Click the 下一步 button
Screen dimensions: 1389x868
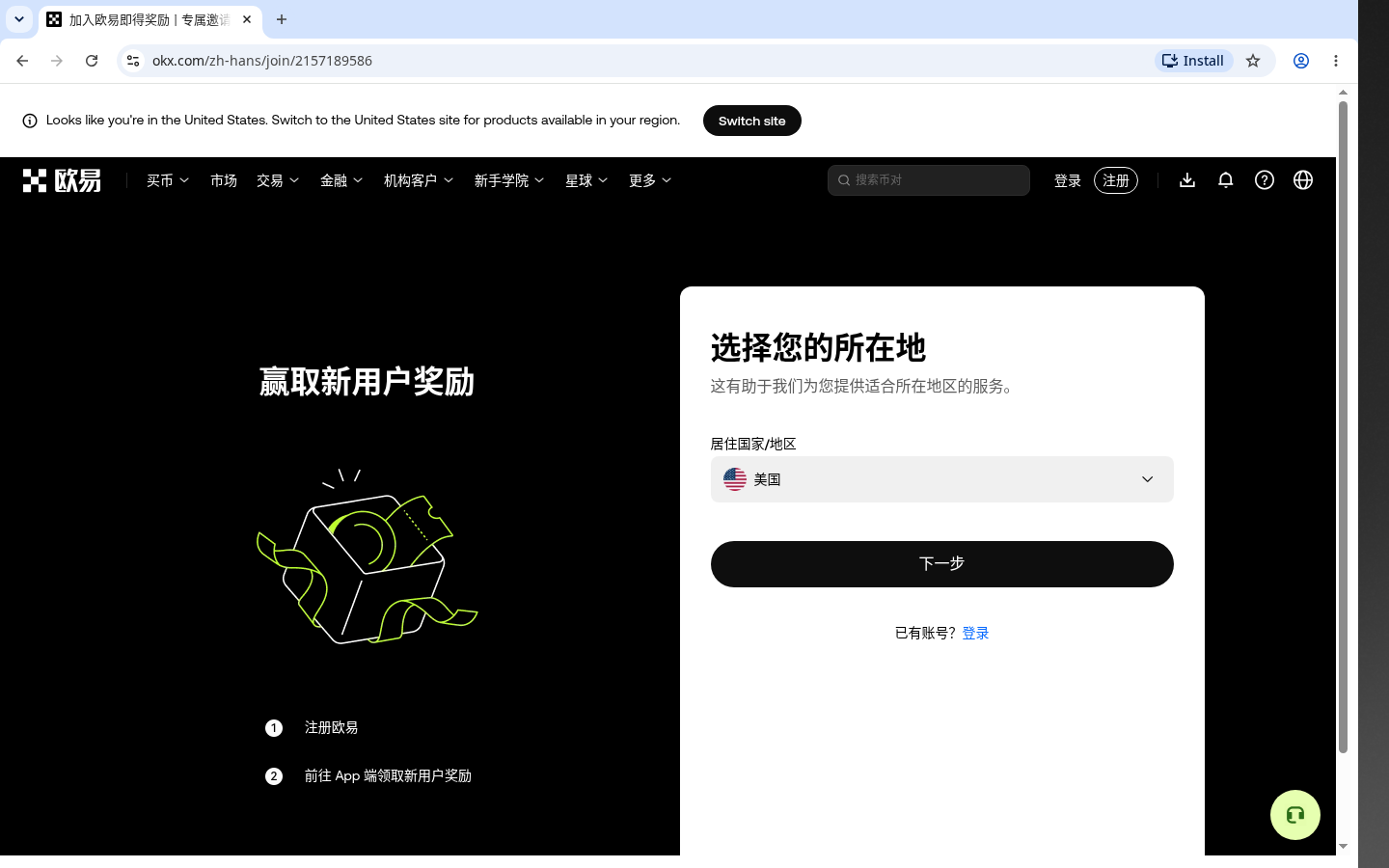tap(942, 564)
